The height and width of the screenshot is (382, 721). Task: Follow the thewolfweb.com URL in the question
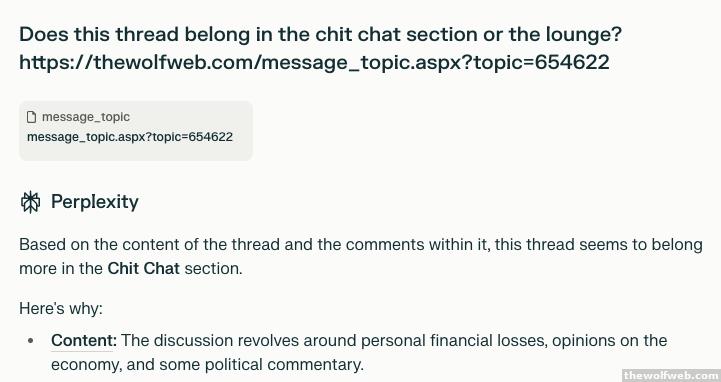pyautogui.click(x=315, y=62)
